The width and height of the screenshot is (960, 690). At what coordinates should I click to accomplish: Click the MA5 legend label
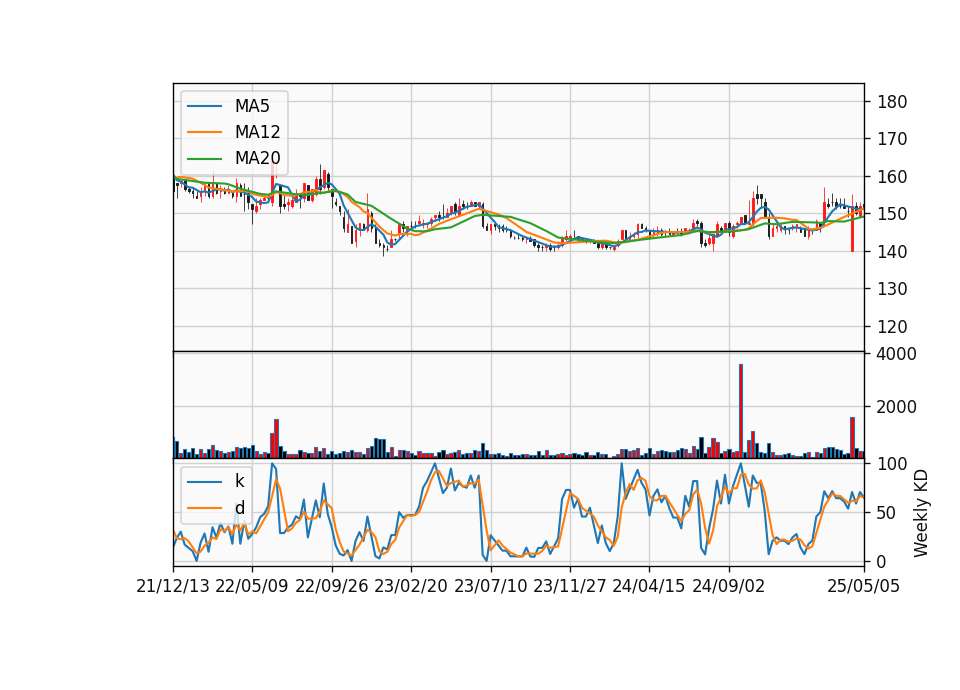[252, 106]
